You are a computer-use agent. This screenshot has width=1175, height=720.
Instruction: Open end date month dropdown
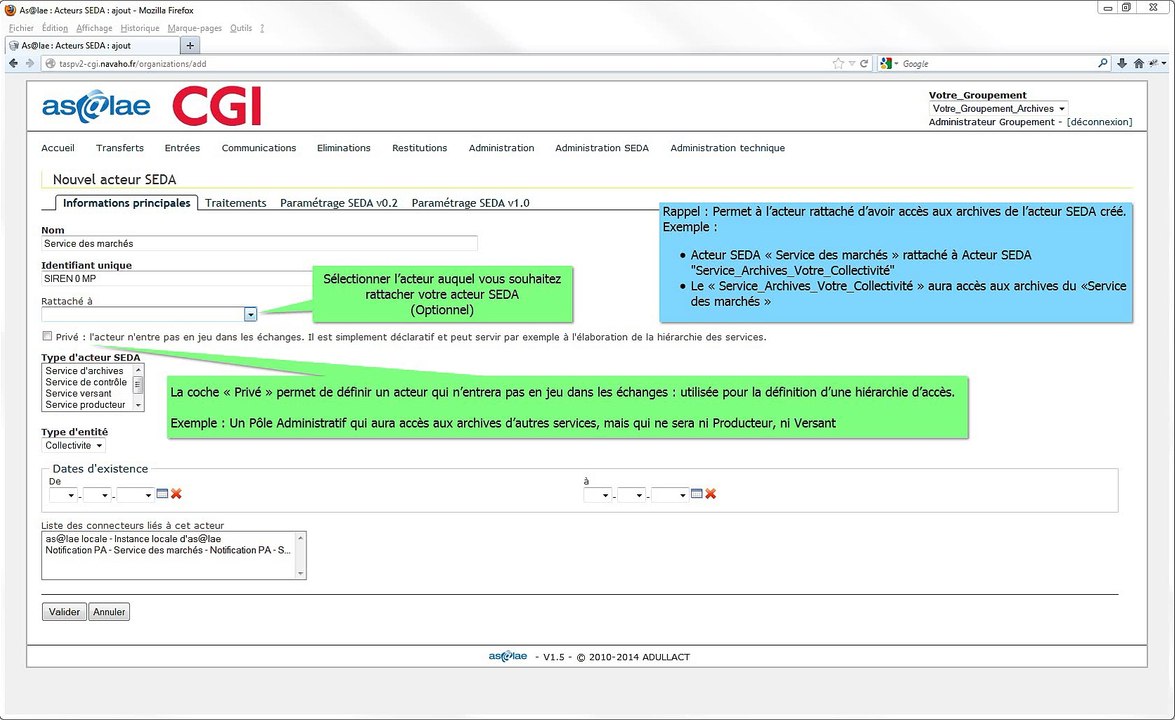[631, 494]
